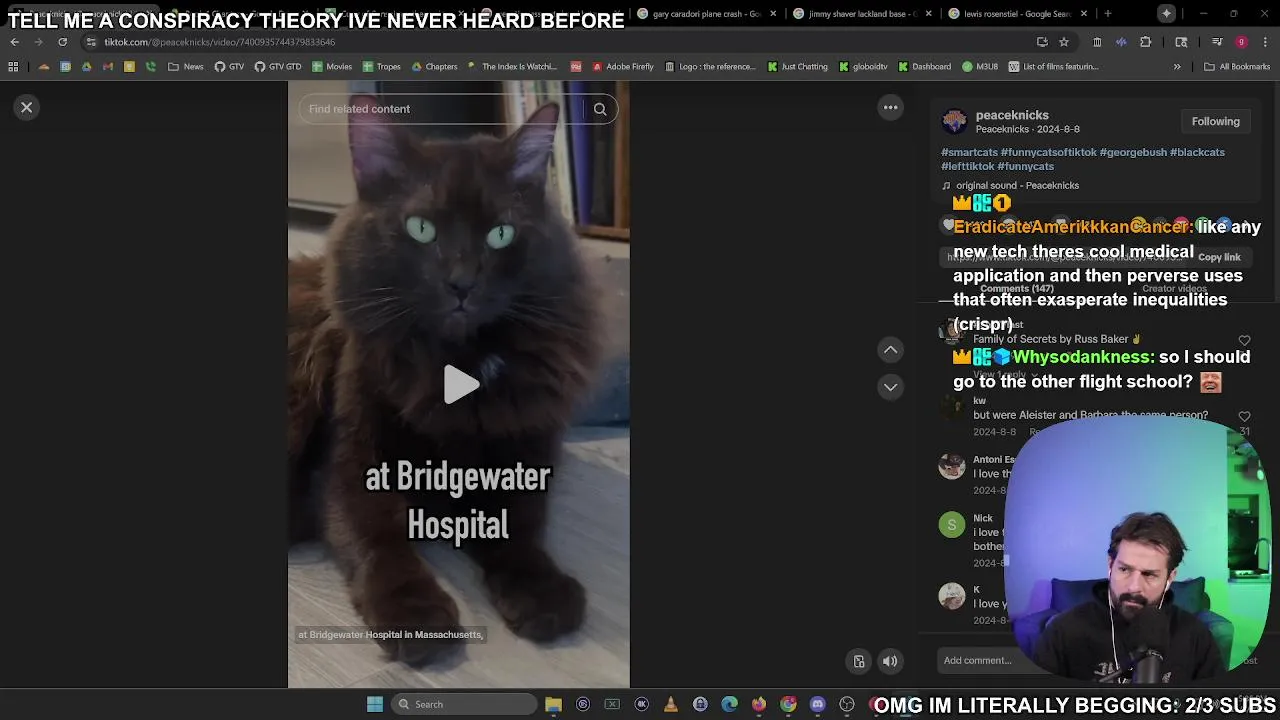
Task: Expand the All Bookmarks folder
Action: point(1237,67)
